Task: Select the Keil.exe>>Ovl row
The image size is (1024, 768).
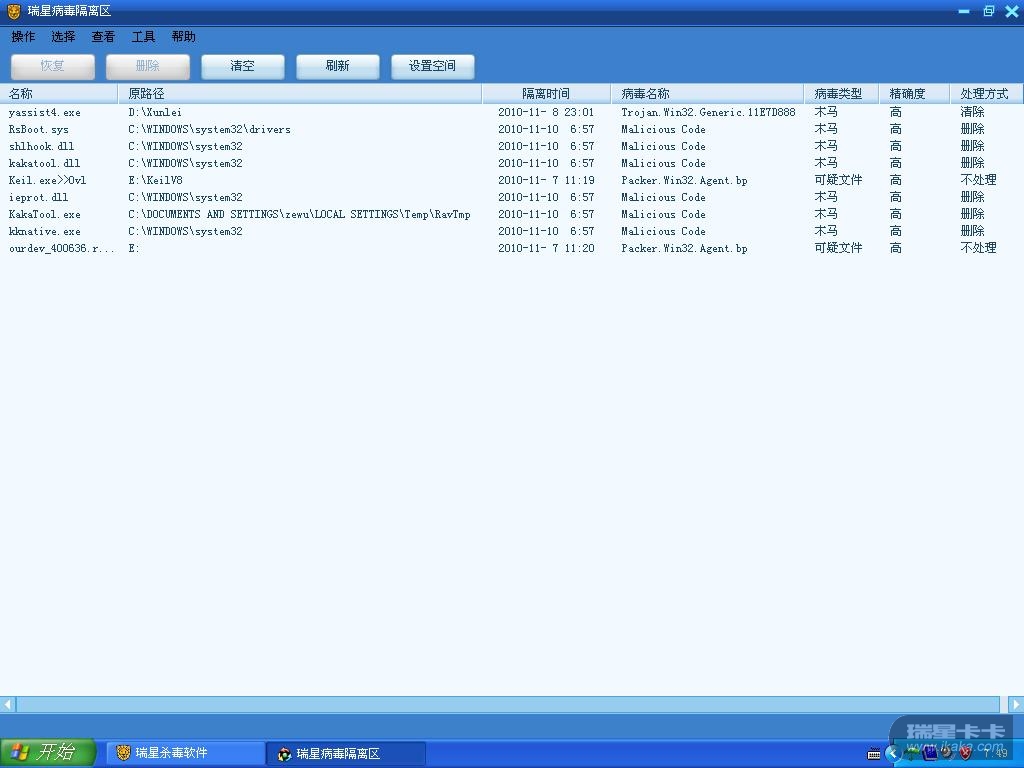Action: point(511,180)
